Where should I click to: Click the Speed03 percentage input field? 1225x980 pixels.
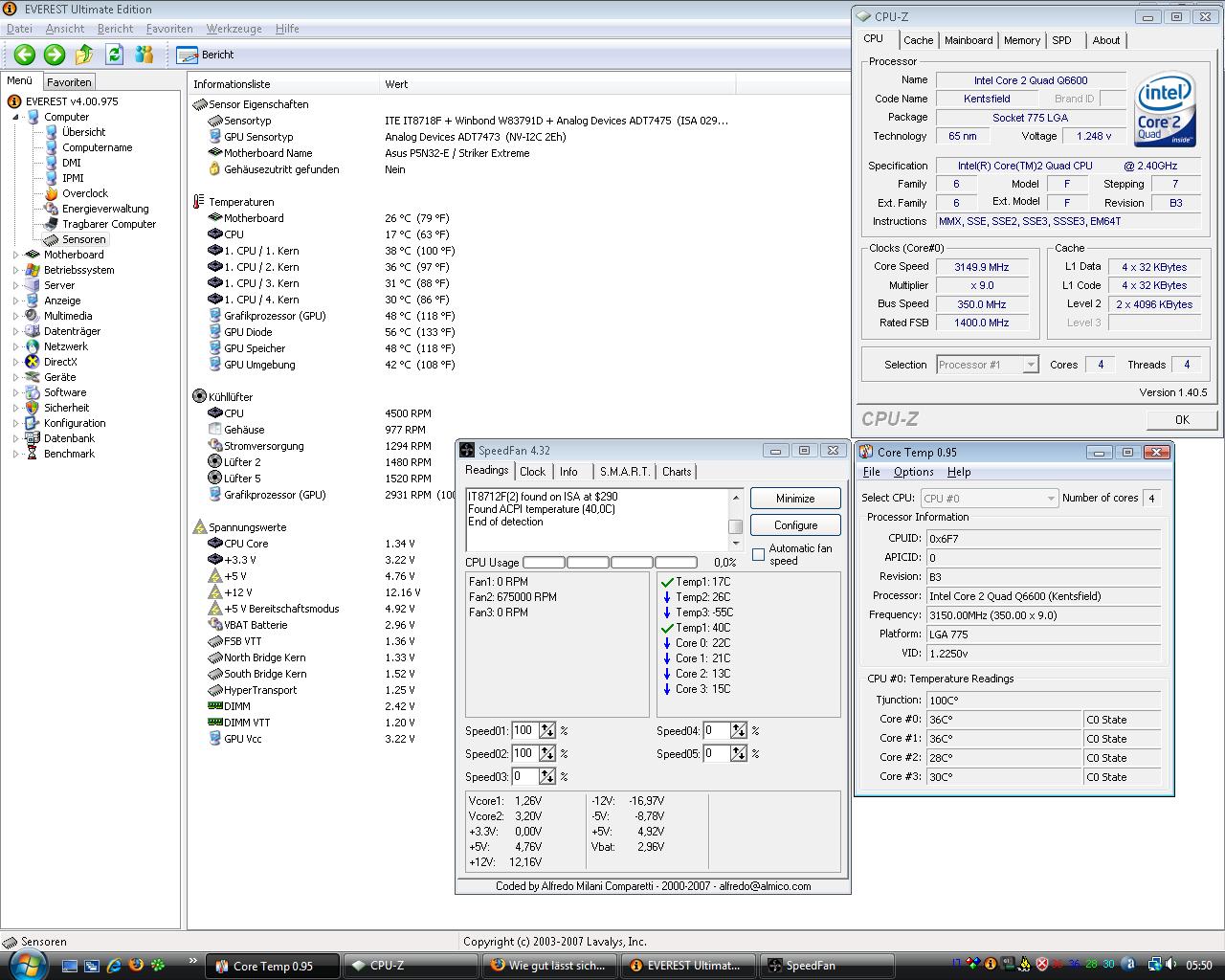point(525,776)
